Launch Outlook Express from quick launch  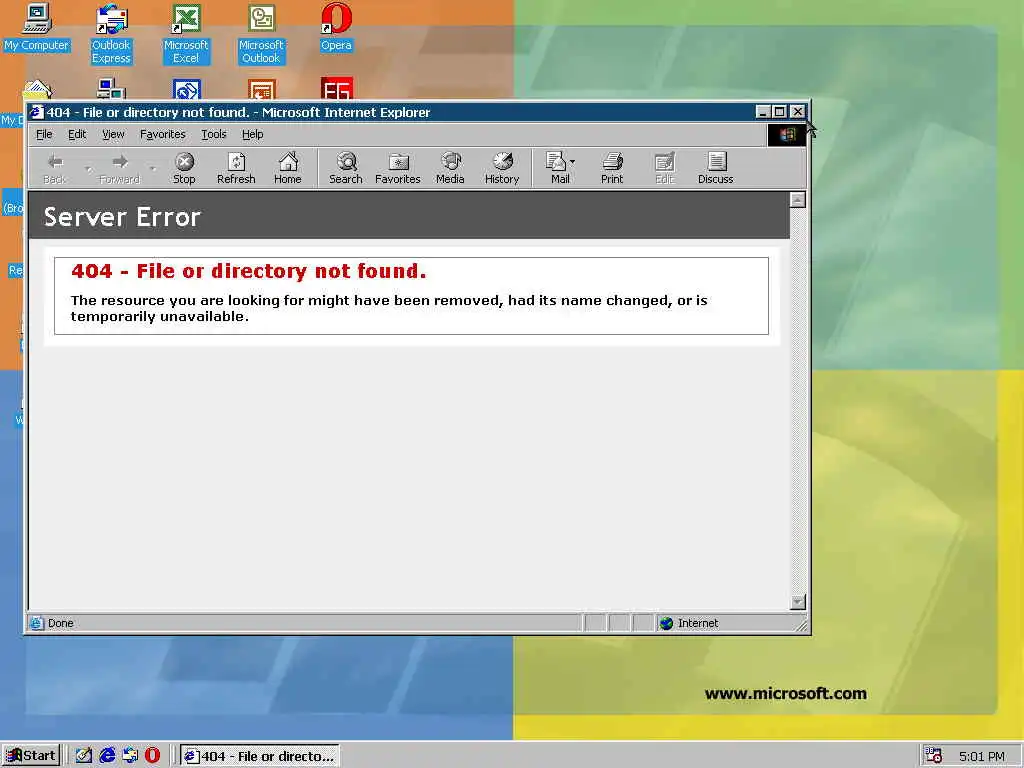130,756
